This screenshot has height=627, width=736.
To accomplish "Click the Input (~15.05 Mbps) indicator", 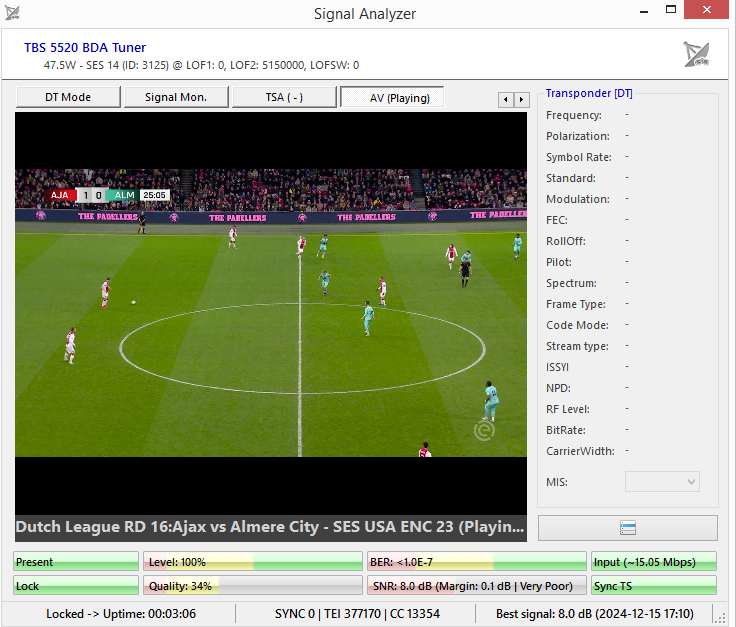I will (654, 561).
